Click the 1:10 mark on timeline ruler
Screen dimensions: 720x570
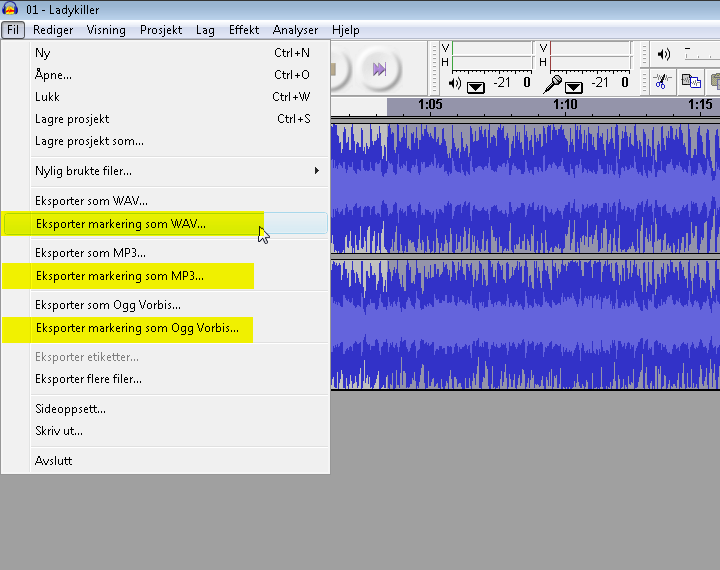565,105
